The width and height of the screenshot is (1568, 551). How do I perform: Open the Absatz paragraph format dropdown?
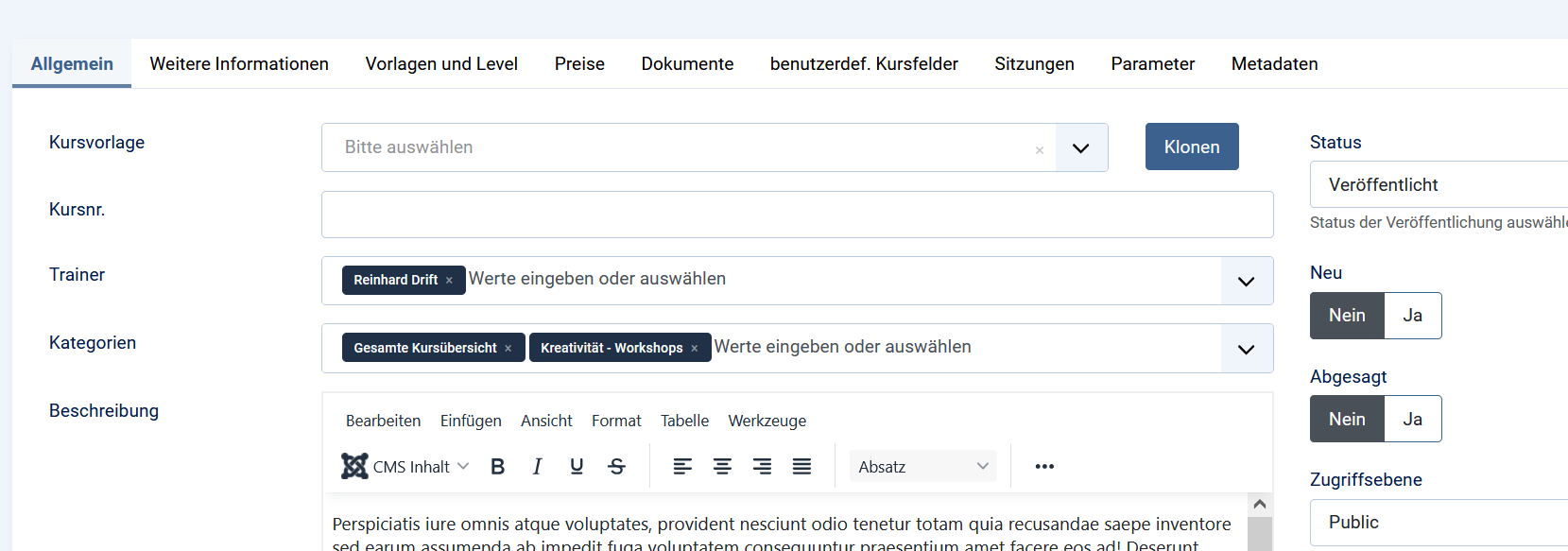coord(922,466)
